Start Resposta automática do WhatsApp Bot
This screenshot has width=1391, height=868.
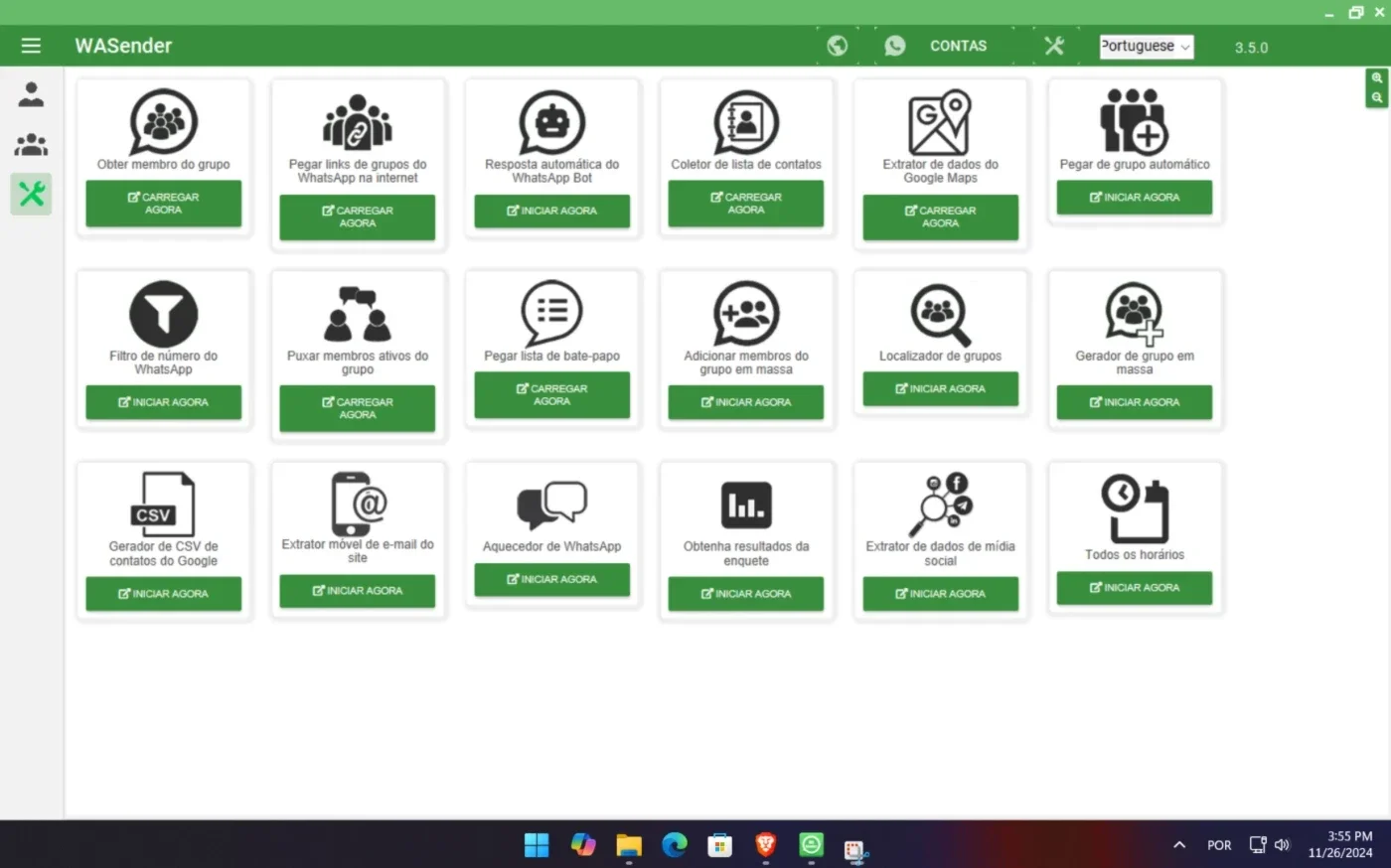[552, 211]
